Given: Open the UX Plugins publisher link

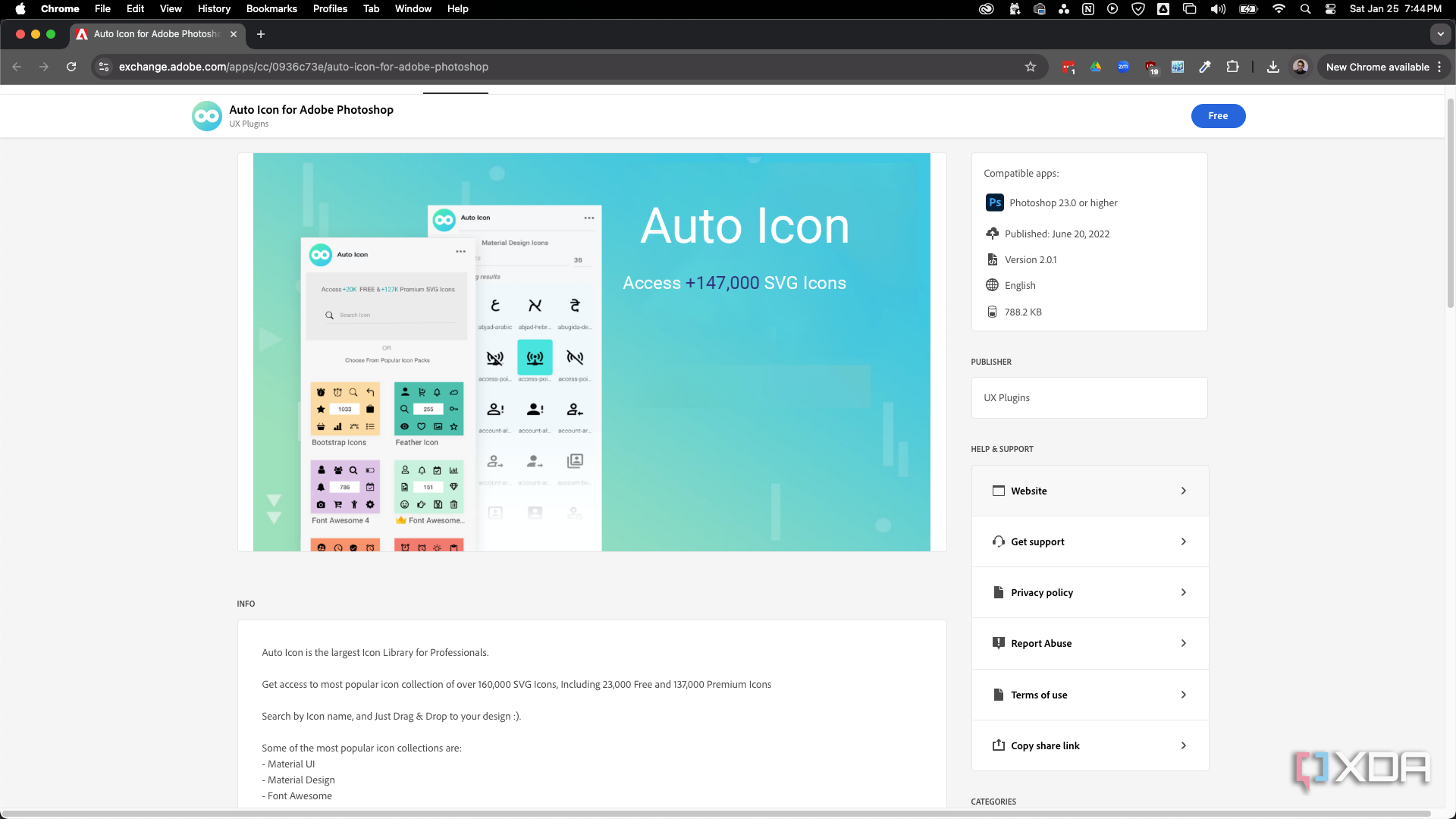Looking at the screenshot, I should [1006, 398].
